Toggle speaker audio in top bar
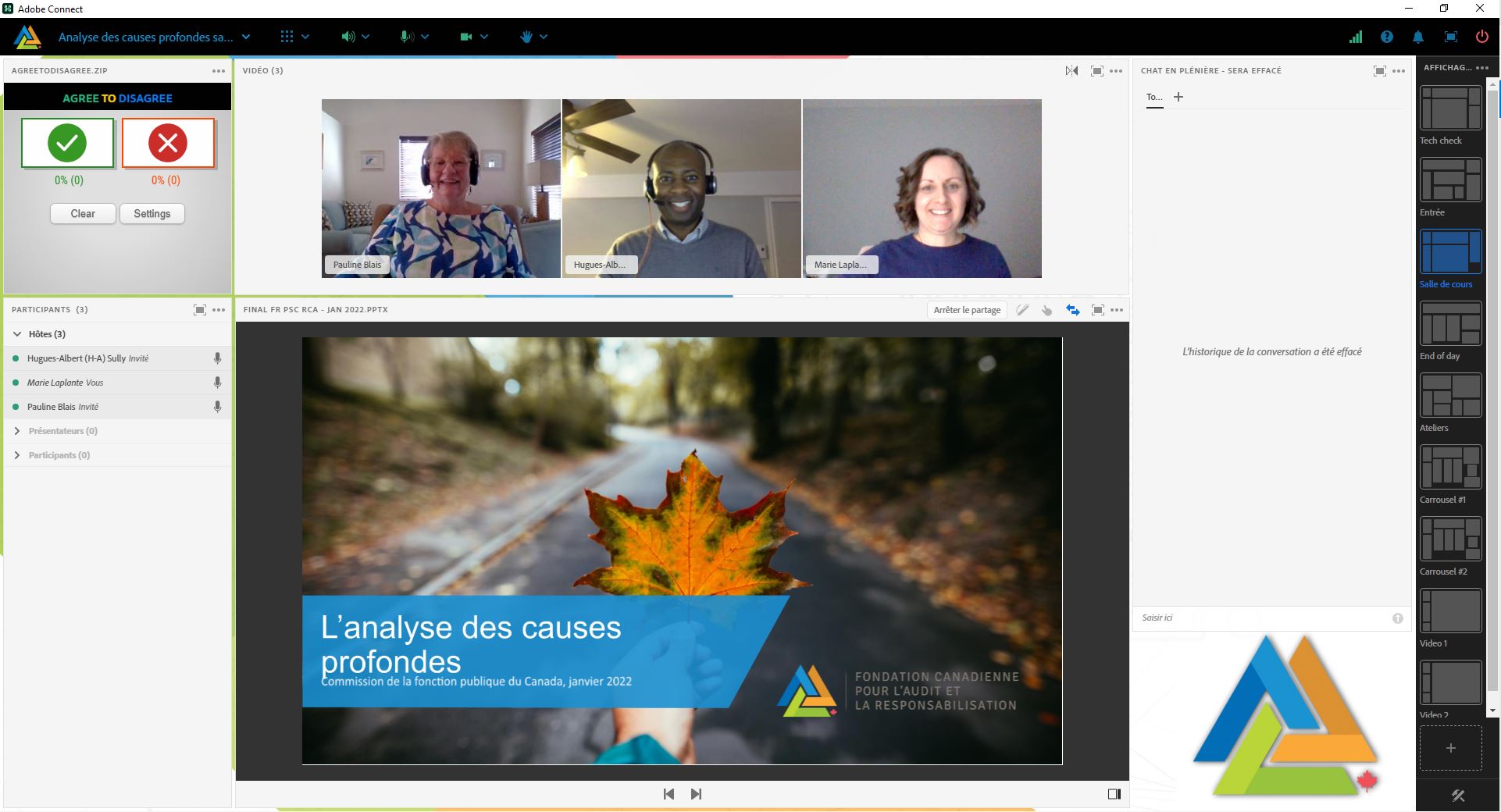Screen dimensions: 1501x812 coord(348,37)
